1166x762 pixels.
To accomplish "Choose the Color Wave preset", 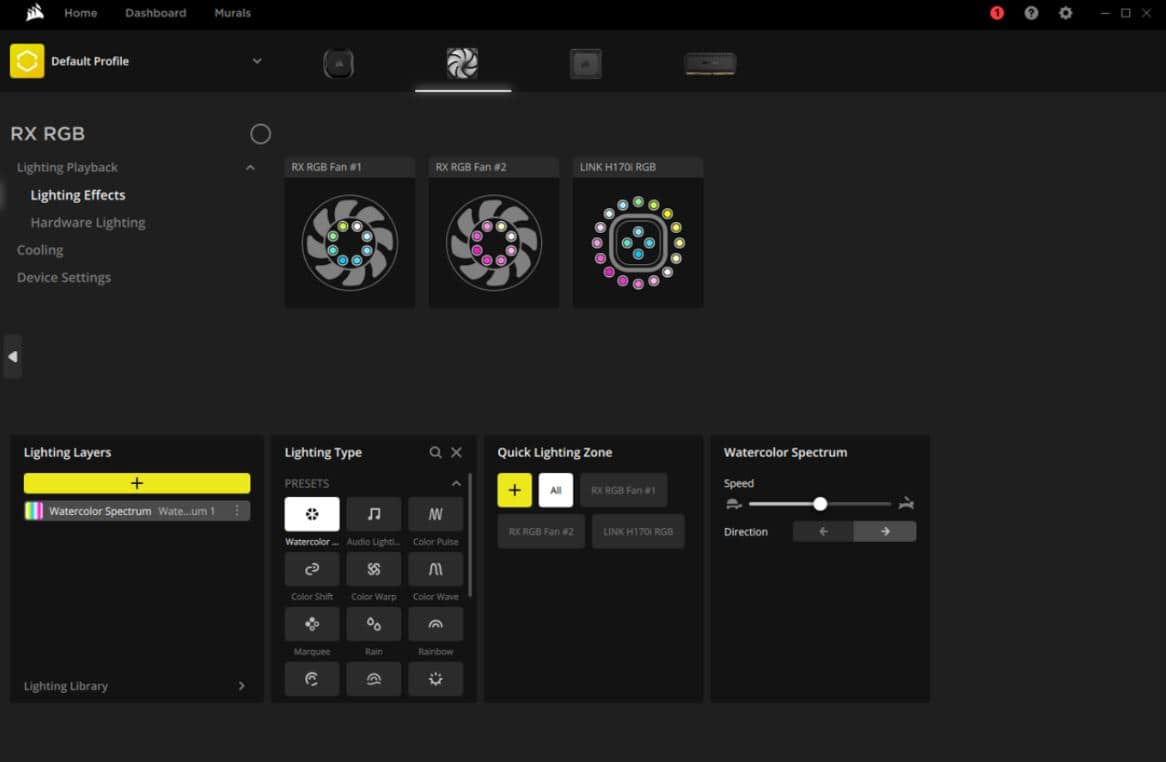I will [x=435, y=569].
